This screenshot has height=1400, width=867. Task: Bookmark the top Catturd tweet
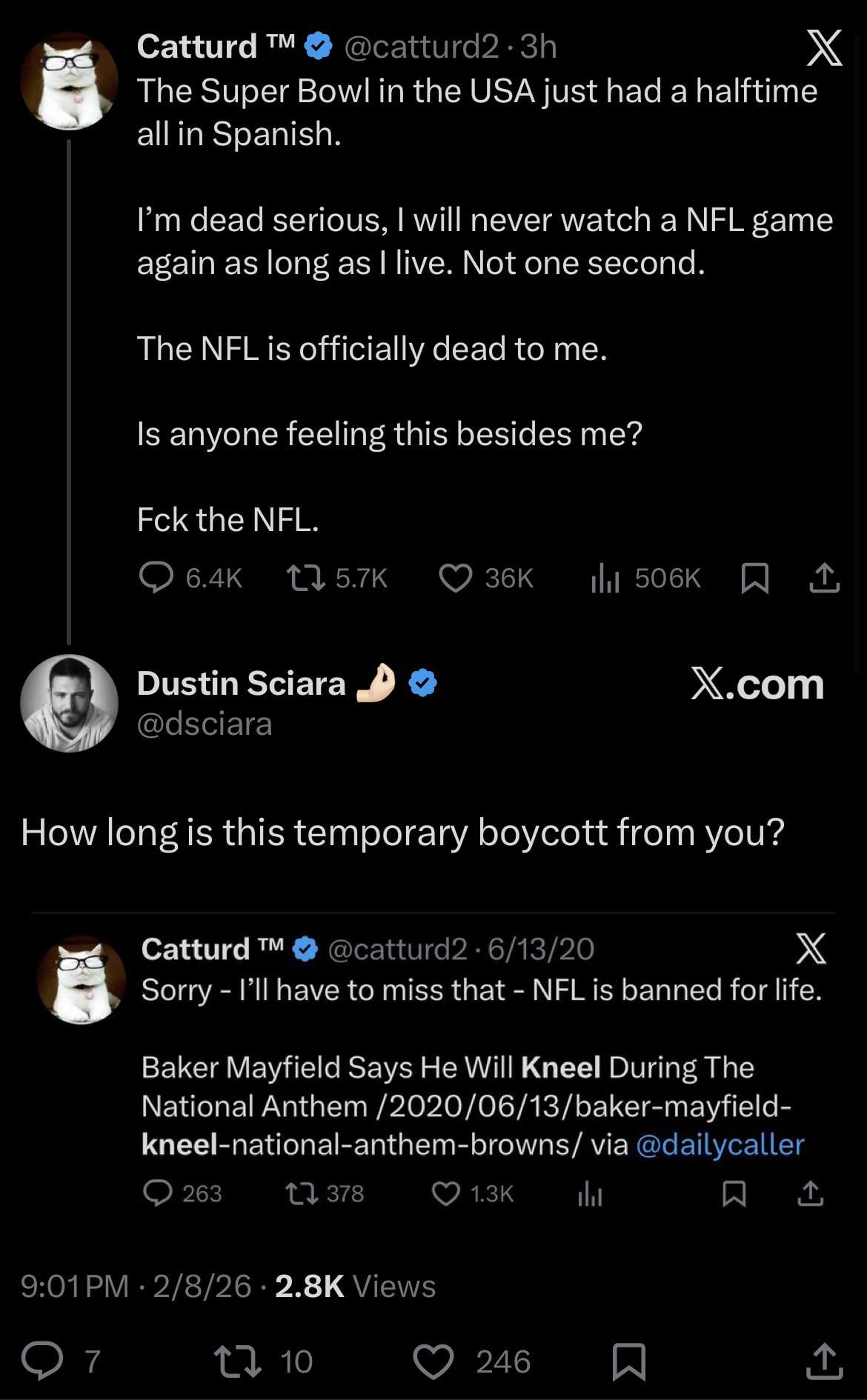pyautogui.click(x=754, y=578)
